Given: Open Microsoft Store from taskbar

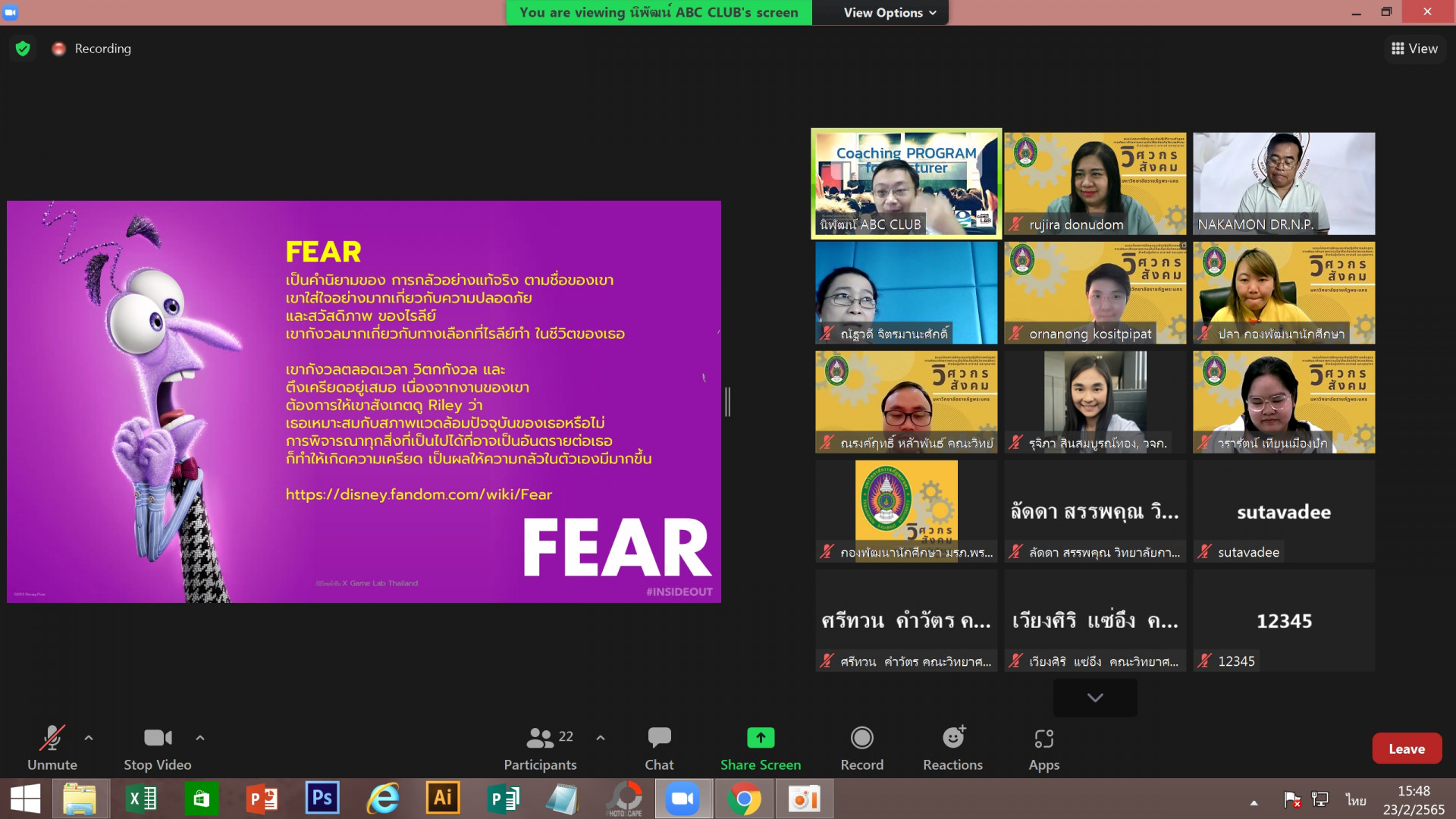Looking at the screenshot, I should coord(201,799).
